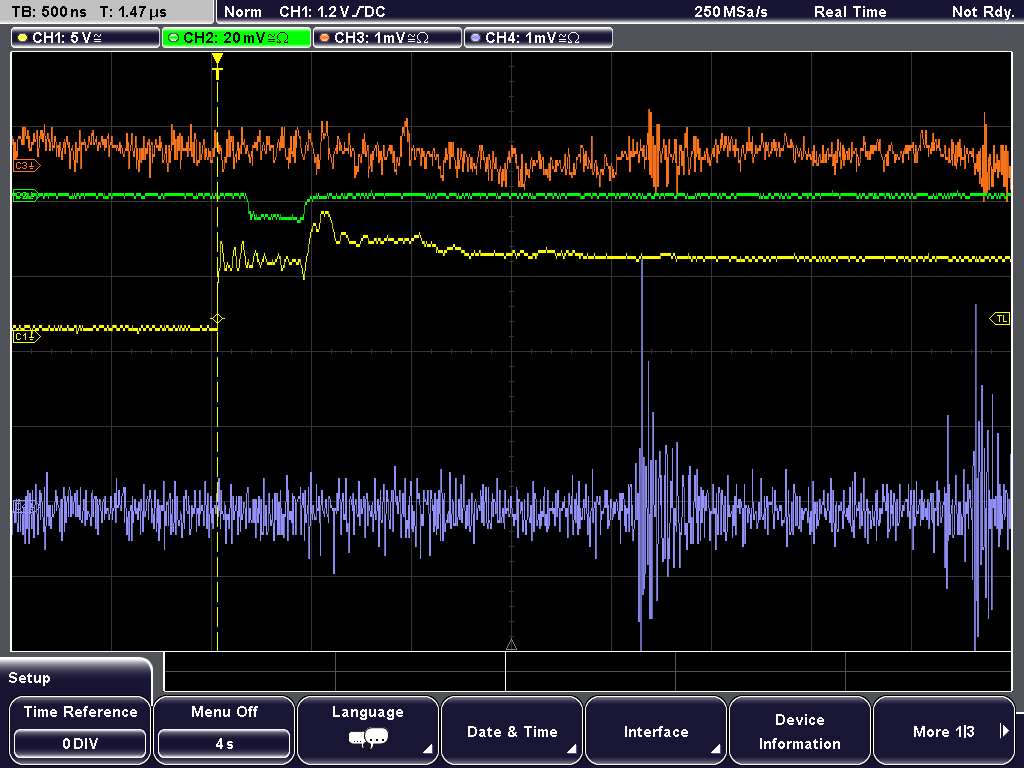Click the Real Time acquisition label
This screenshot has height=768, width=1024.
[850, 12]
